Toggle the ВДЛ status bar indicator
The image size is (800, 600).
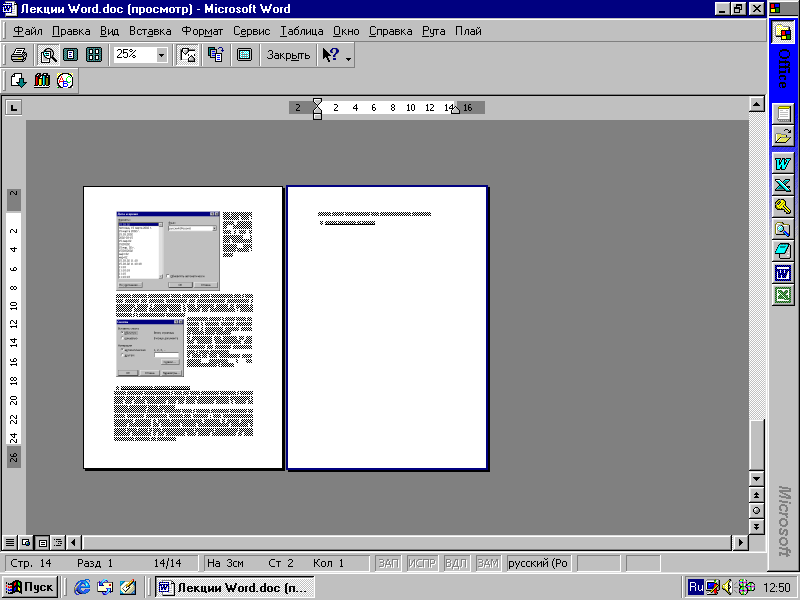[x=456, y=563]
